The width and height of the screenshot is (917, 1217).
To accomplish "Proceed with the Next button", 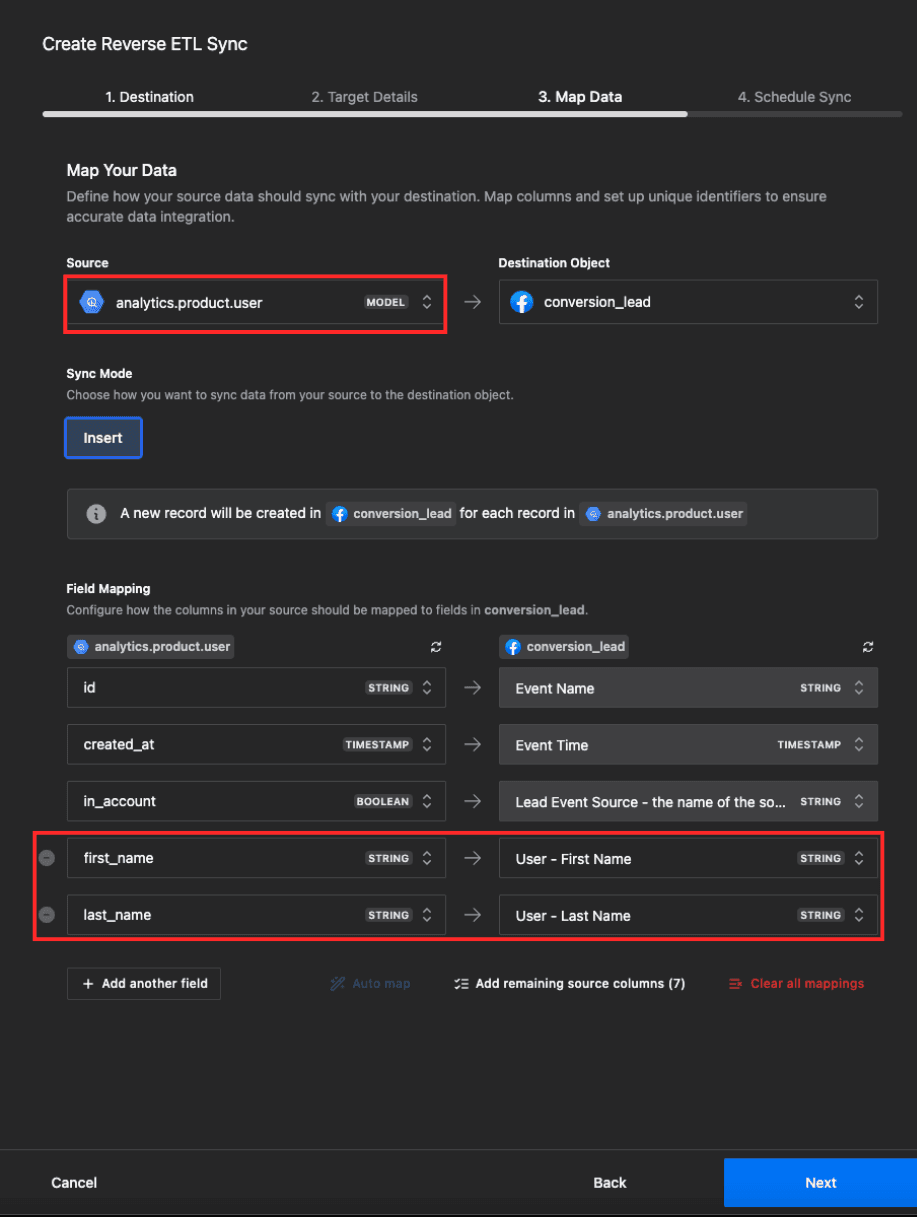I will [822, 1182].
